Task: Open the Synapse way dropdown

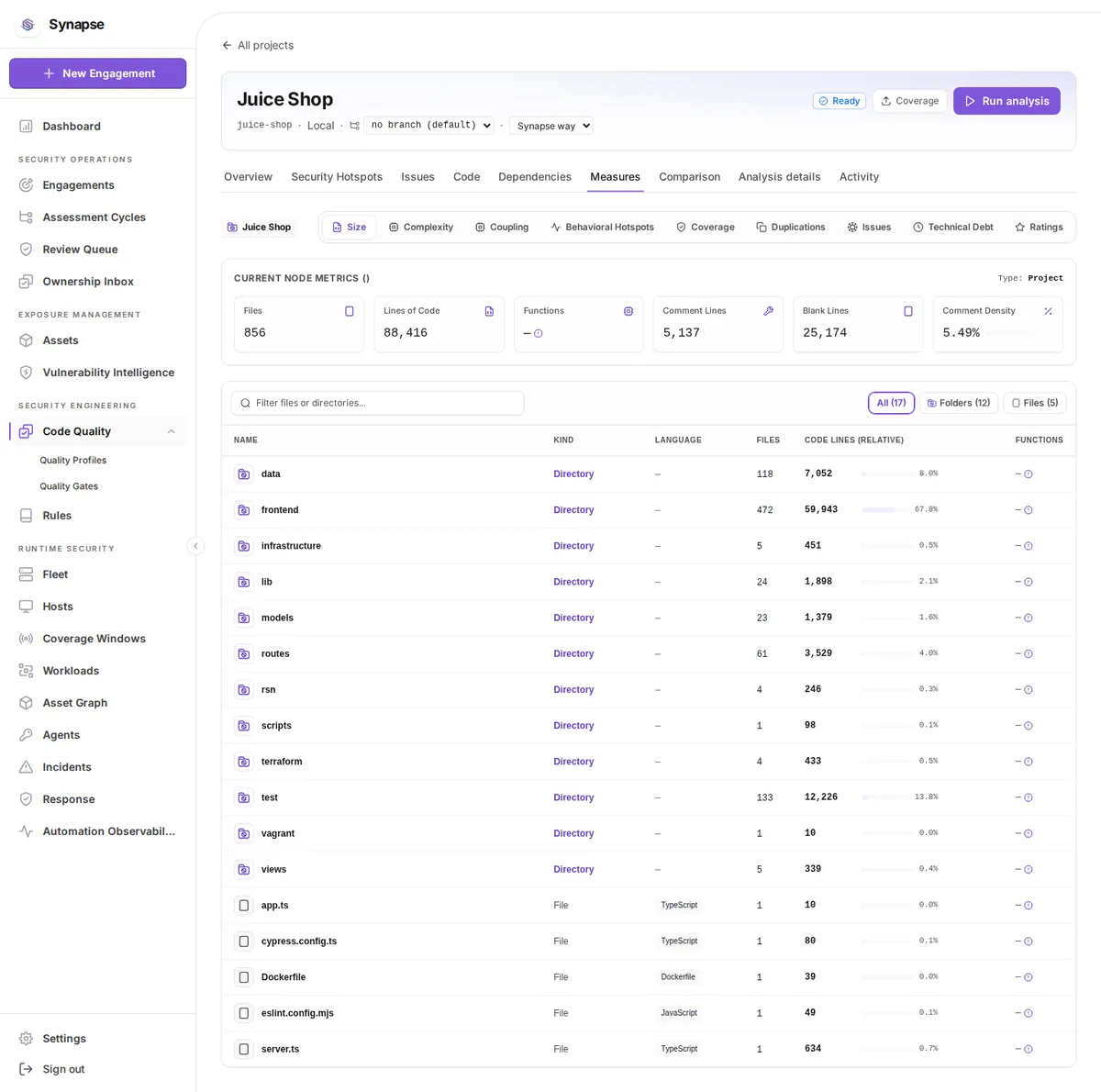Action: [551, 126]
